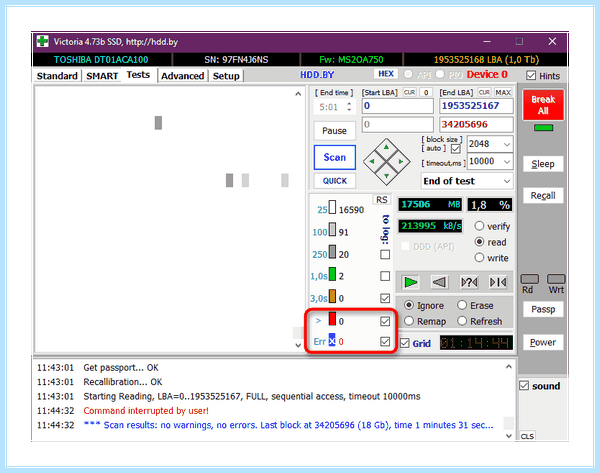The image size is (600, 473).
Task: Start scan with the green play arrow
Action: pos(411,282)
